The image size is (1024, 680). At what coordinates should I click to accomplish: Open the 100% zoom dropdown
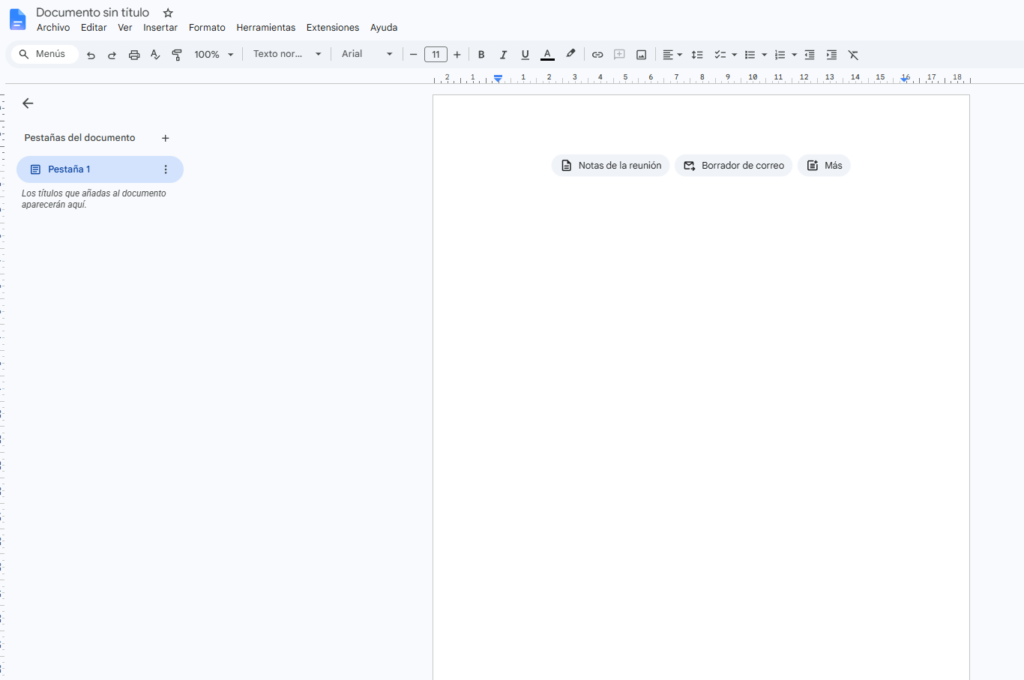214,55
